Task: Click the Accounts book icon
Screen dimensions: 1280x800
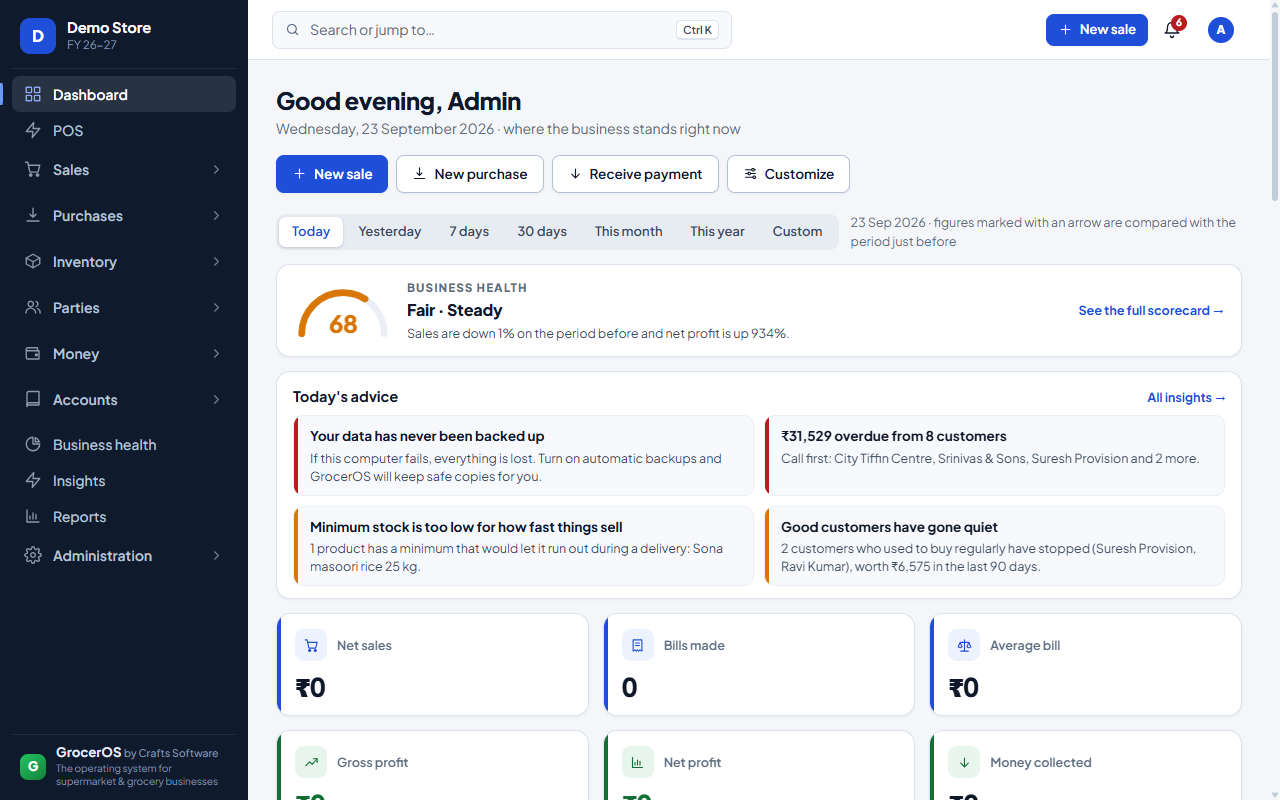Action: (x=33, y=399)
